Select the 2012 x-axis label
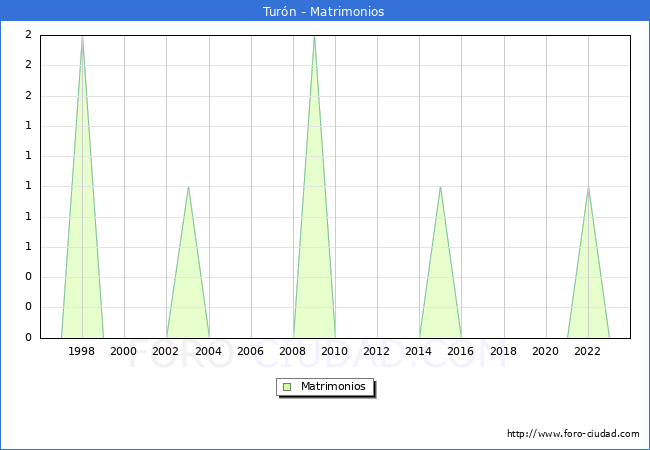This screenshot has width=650, height=450. click(376, 351)
